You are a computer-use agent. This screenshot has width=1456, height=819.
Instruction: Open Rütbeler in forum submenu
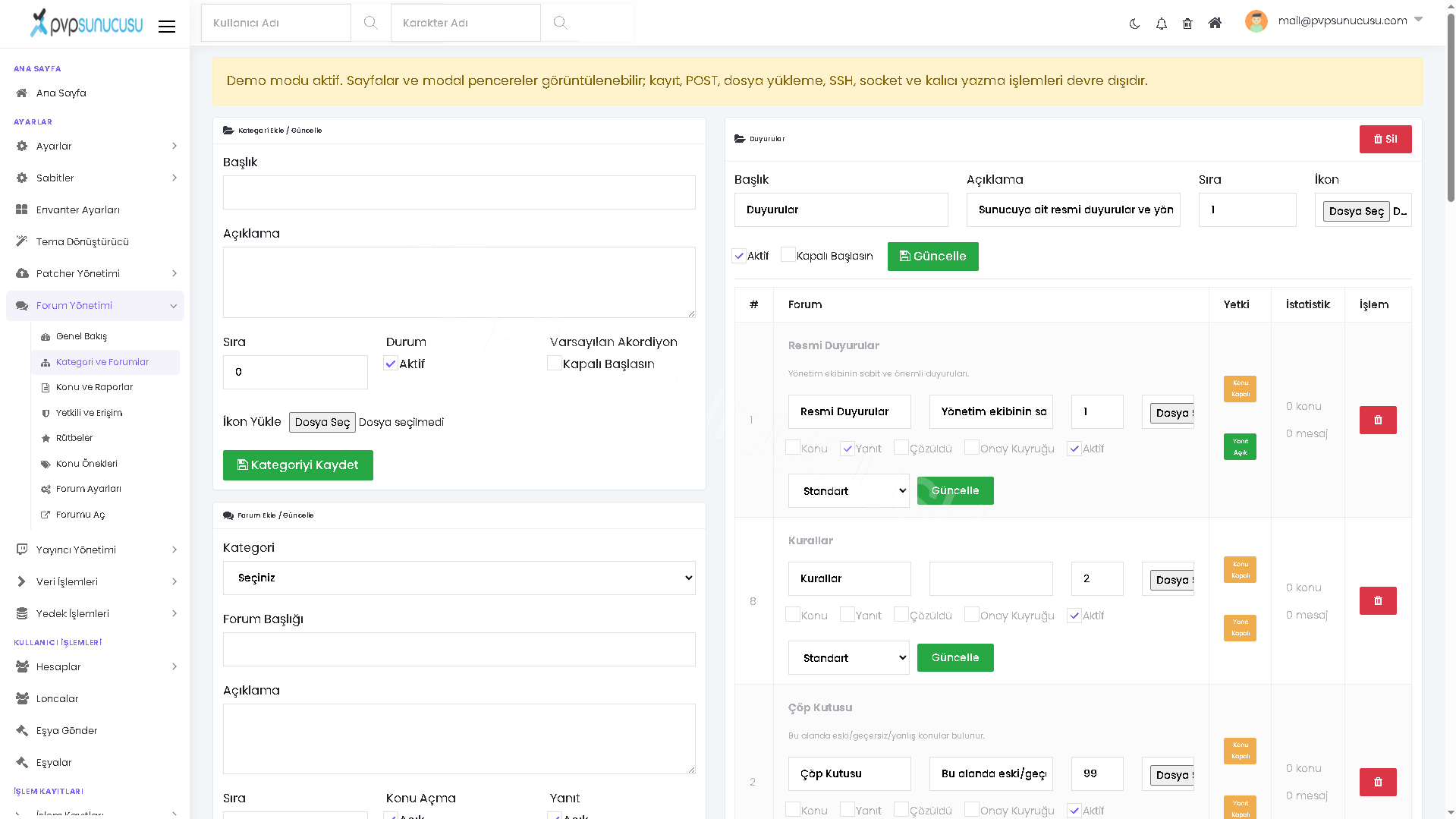(74, 438)
